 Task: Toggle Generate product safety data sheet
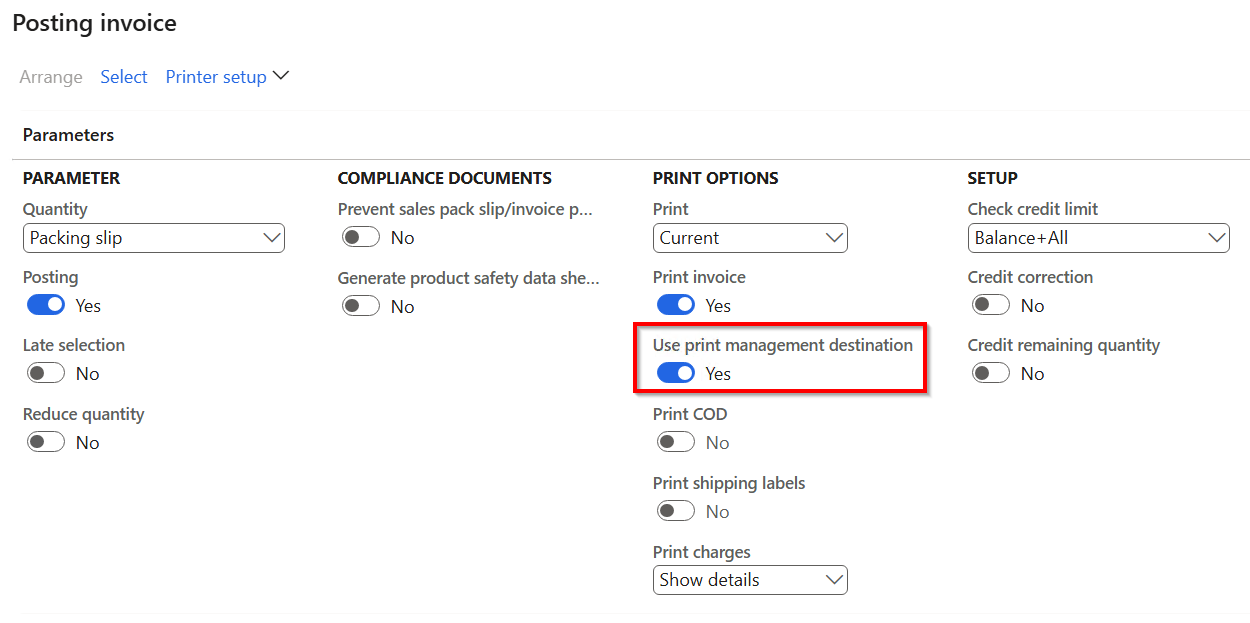361,306
